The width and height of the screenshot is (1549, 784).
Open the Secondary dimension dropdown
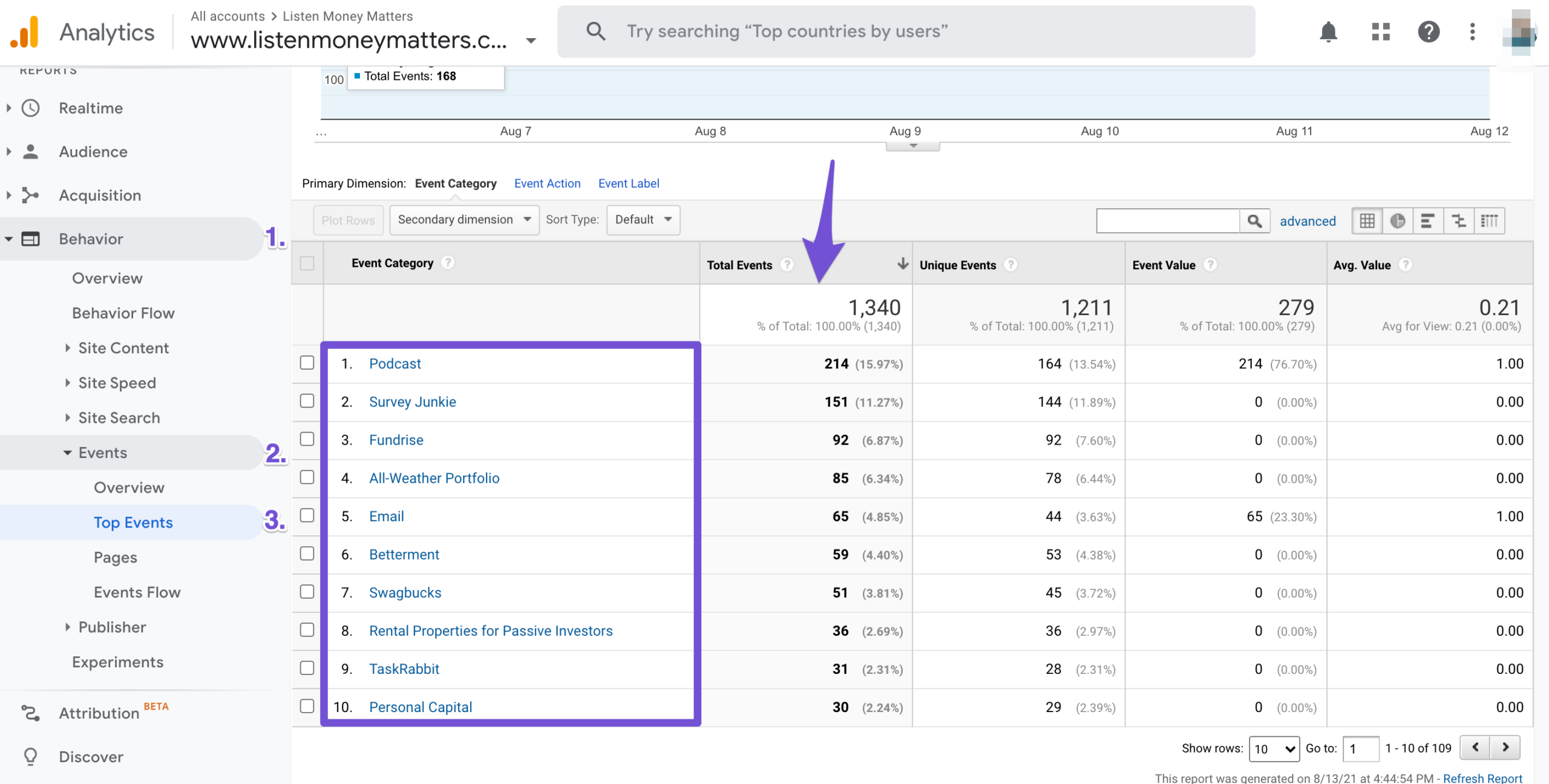[x=464, y=220]
